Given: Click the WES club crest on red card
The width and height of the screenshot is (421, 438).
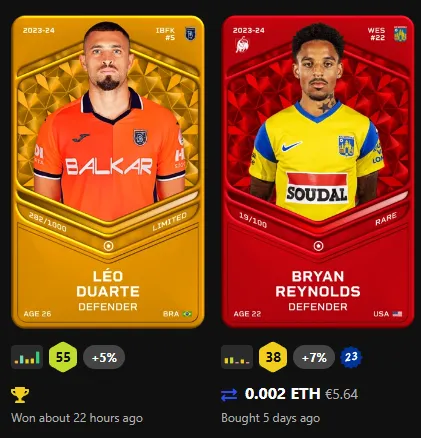Looking at the screenshot, I should 400,34.
